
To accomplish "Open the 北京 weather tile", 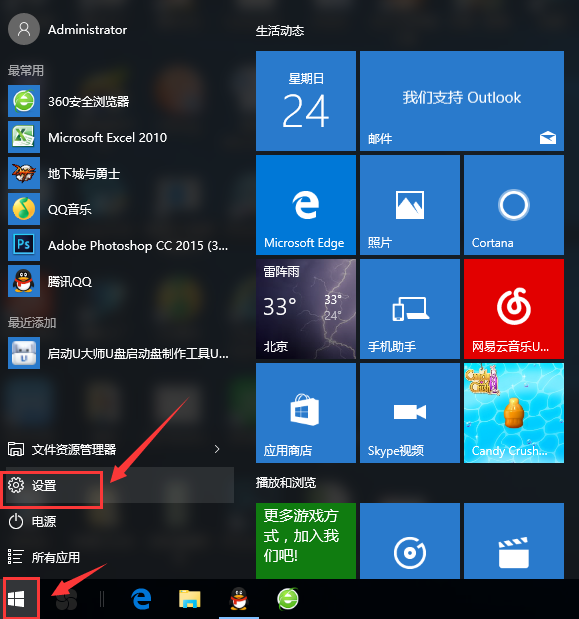I will coord(305,309).
